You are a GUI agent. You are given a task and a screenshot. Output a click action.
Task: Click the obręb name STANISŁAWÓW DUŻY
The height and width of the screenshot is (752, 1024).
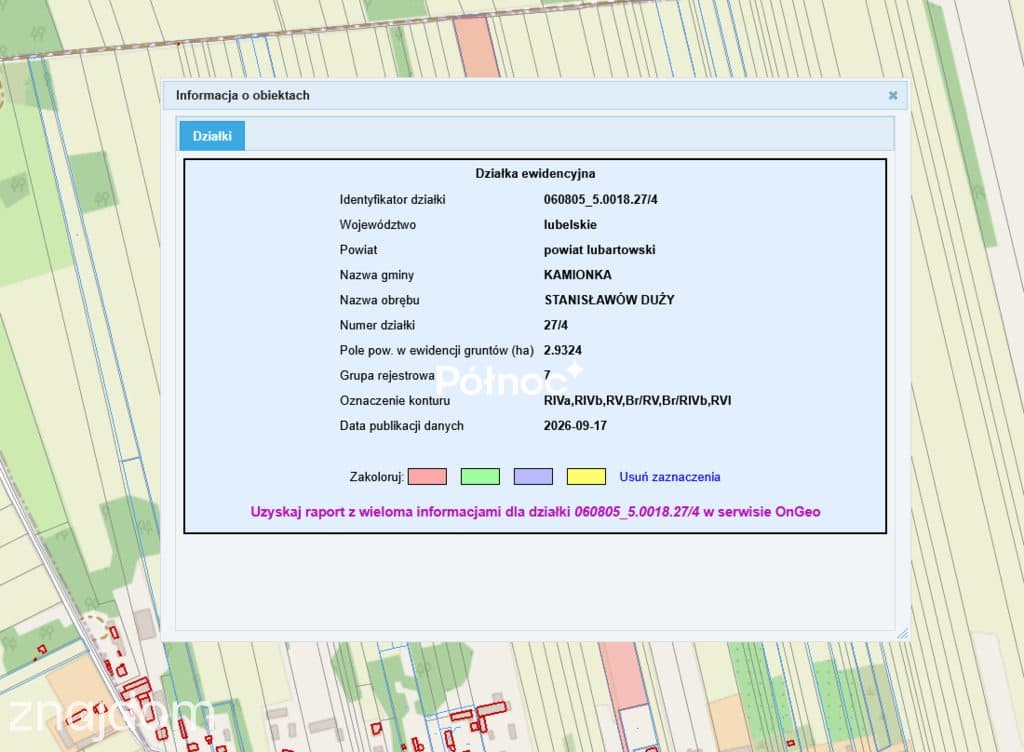tap(609, 300)
